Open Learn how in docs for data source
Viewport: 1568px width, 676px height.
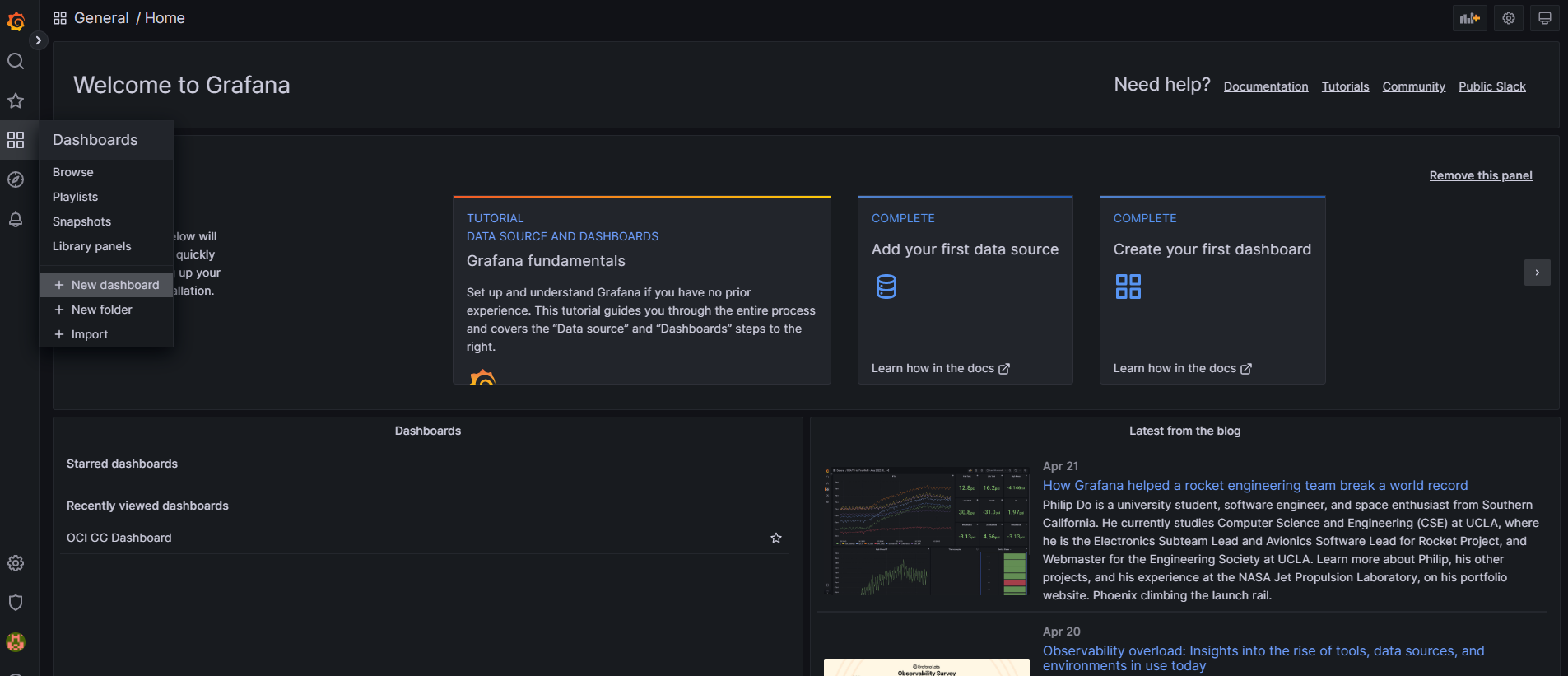click(x=941, y=368)
